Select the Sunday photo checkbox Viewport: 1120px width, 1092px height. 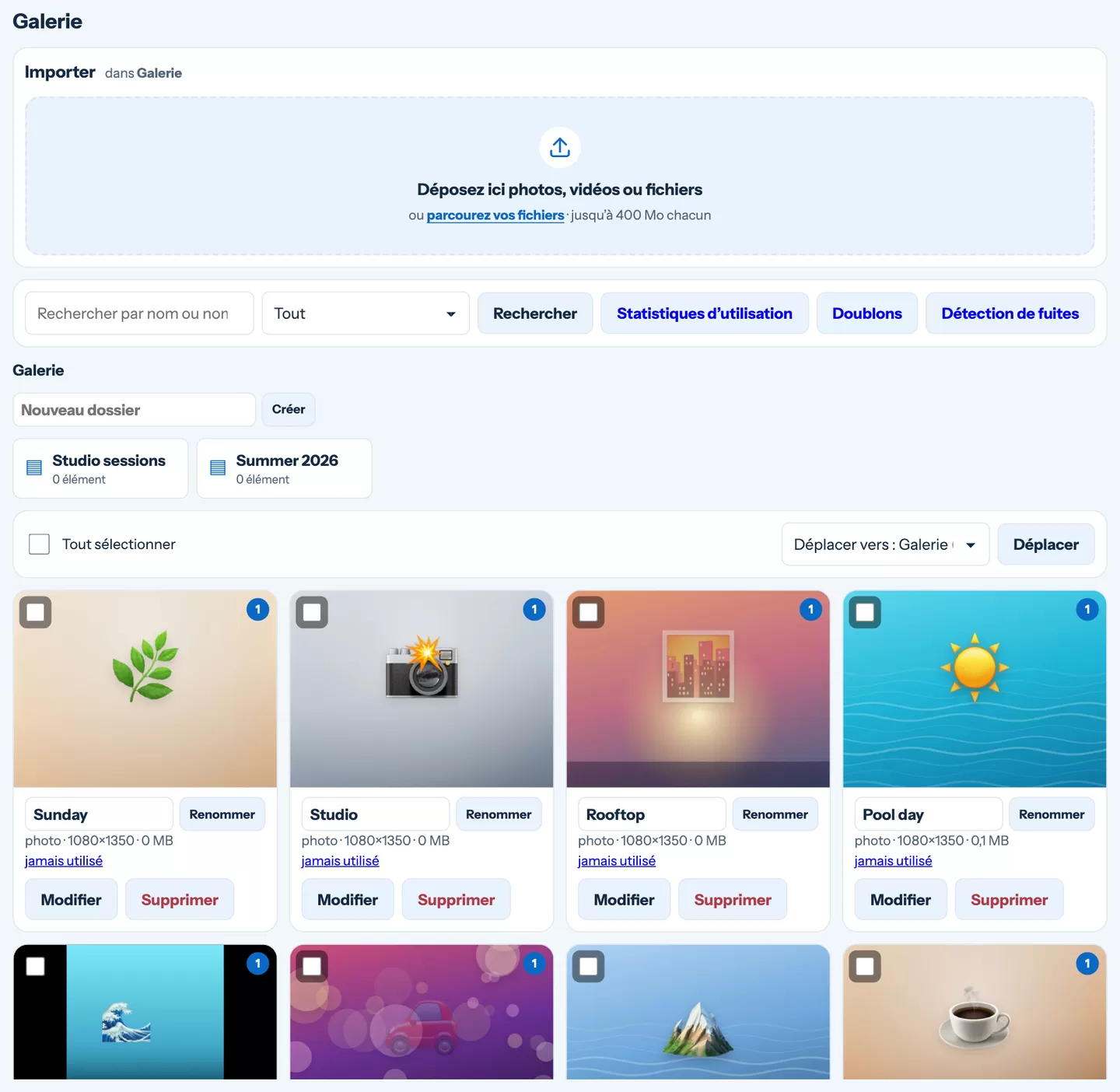coord(36,612)
